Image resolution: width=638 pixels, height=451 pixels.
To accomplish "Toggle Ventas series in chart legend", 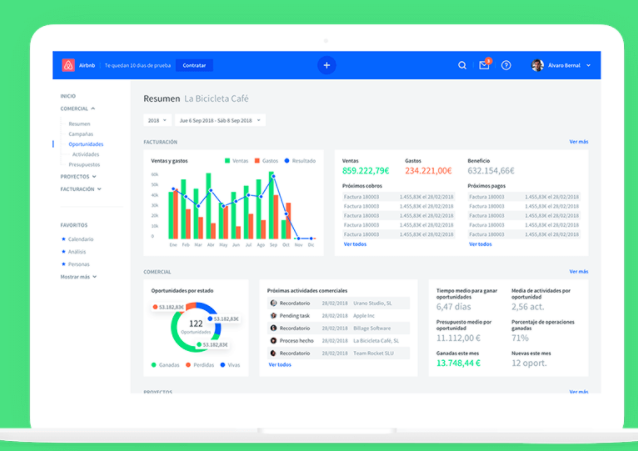I will (x=236, y=160).
